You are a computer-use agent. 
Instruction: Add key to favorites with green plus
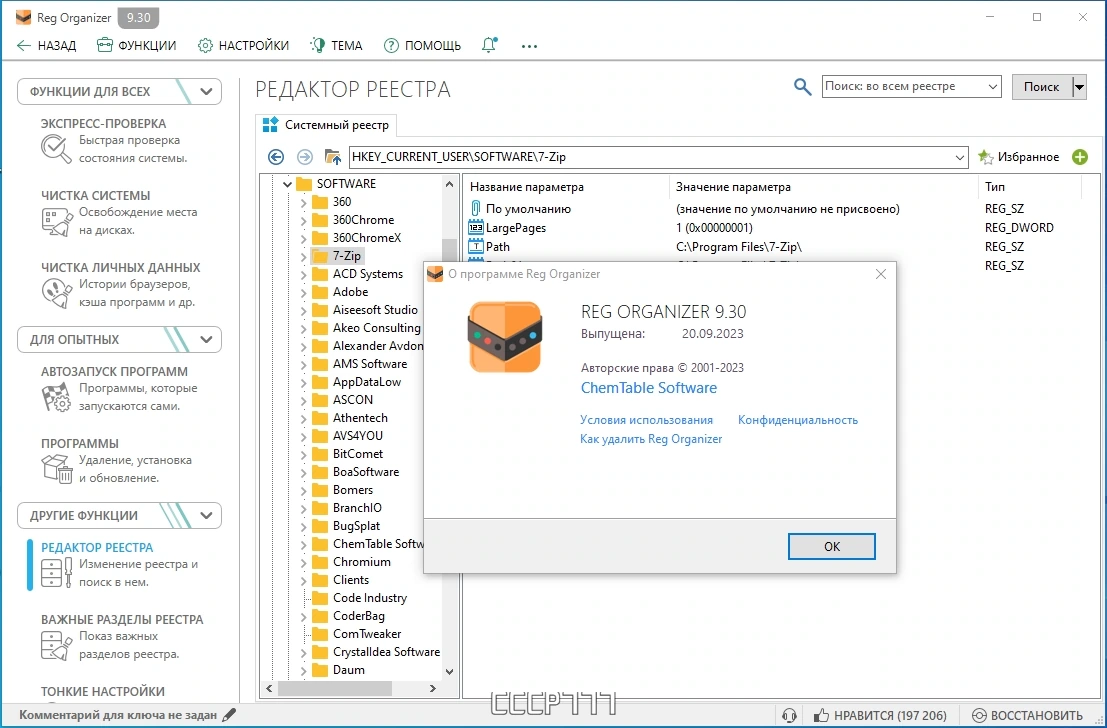tap(1079, 157)
